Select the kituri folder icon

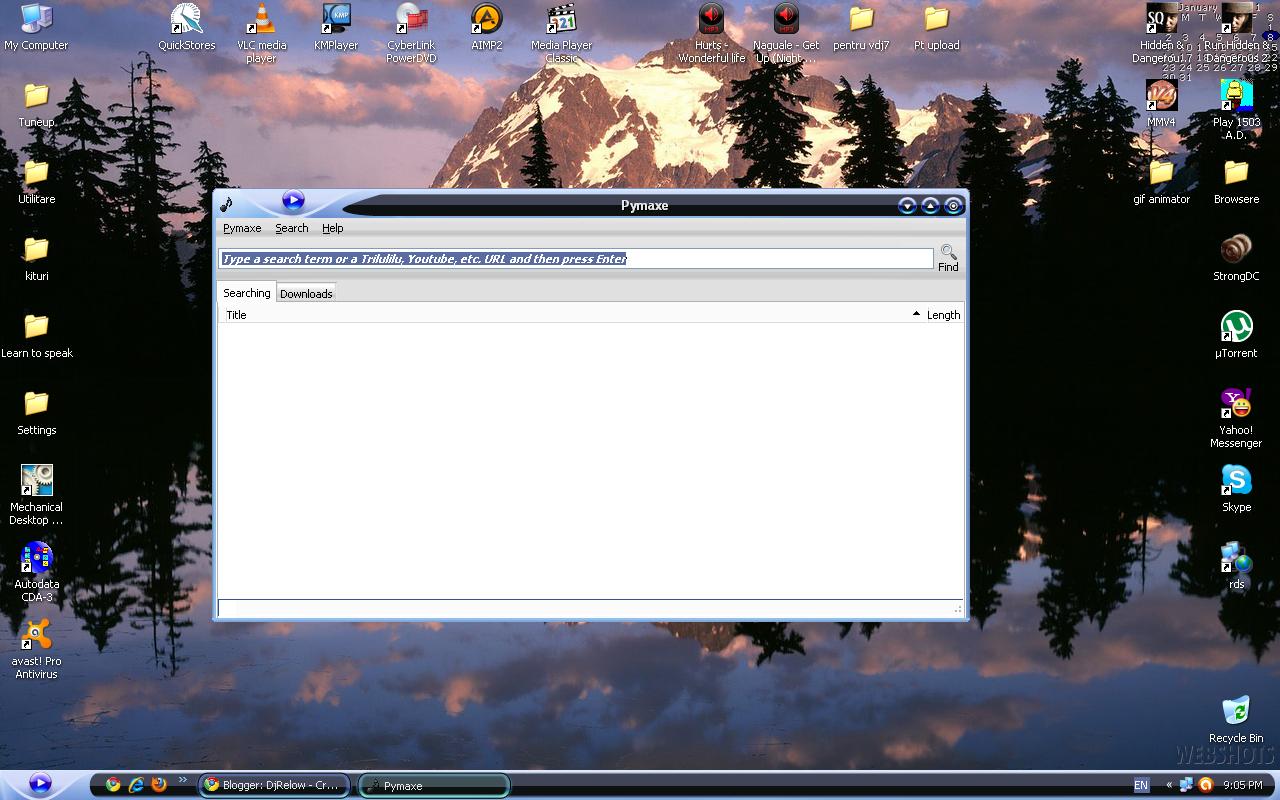click(x=36, y=258)
